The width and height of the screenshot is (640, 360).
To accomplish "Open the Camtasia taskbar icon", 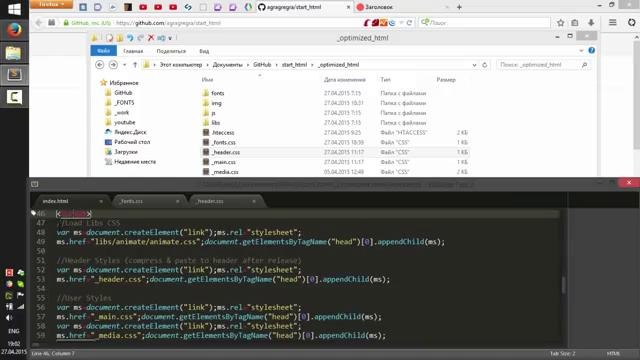I will 14,97.
